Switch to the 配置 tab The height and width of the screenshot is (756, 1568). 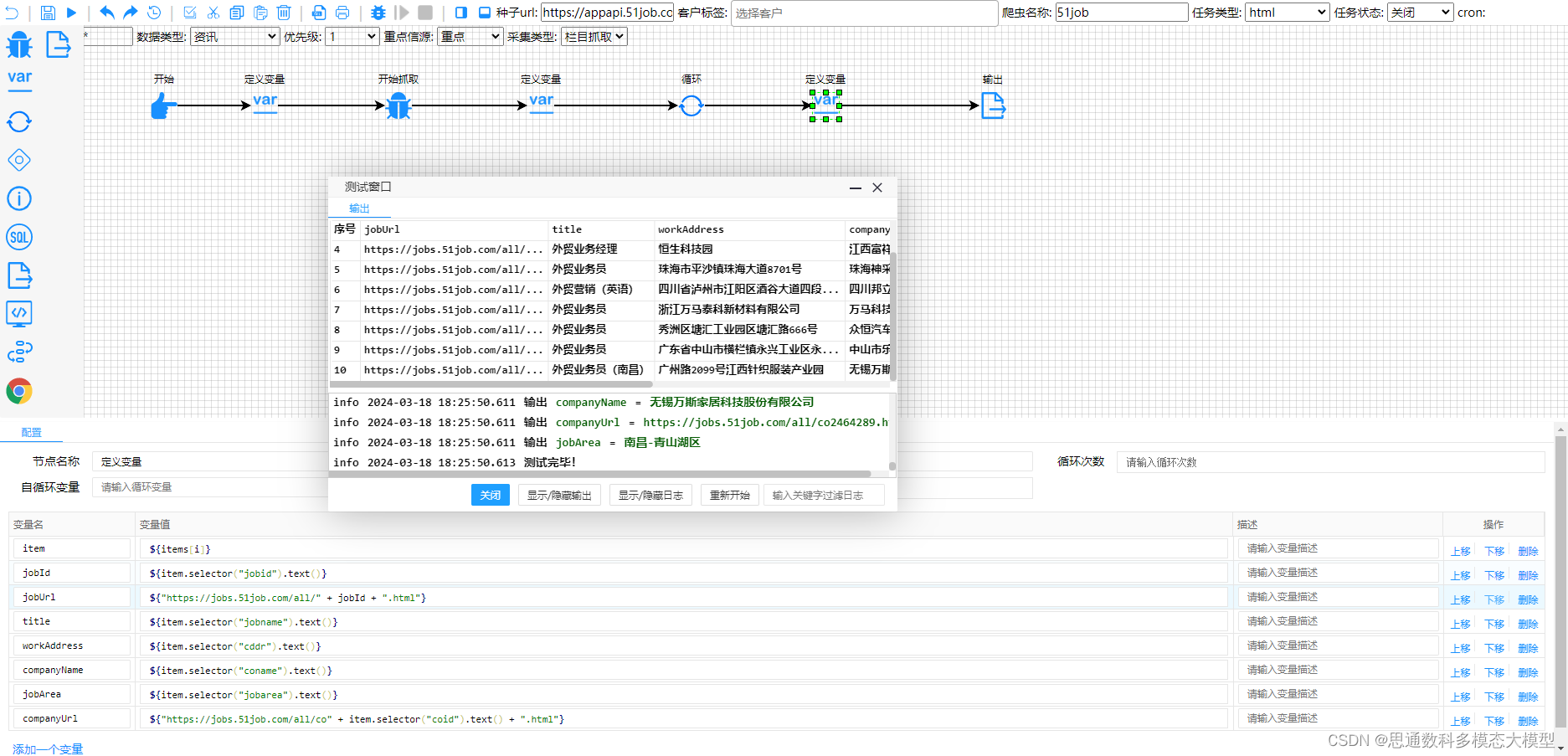pos(31,432)
